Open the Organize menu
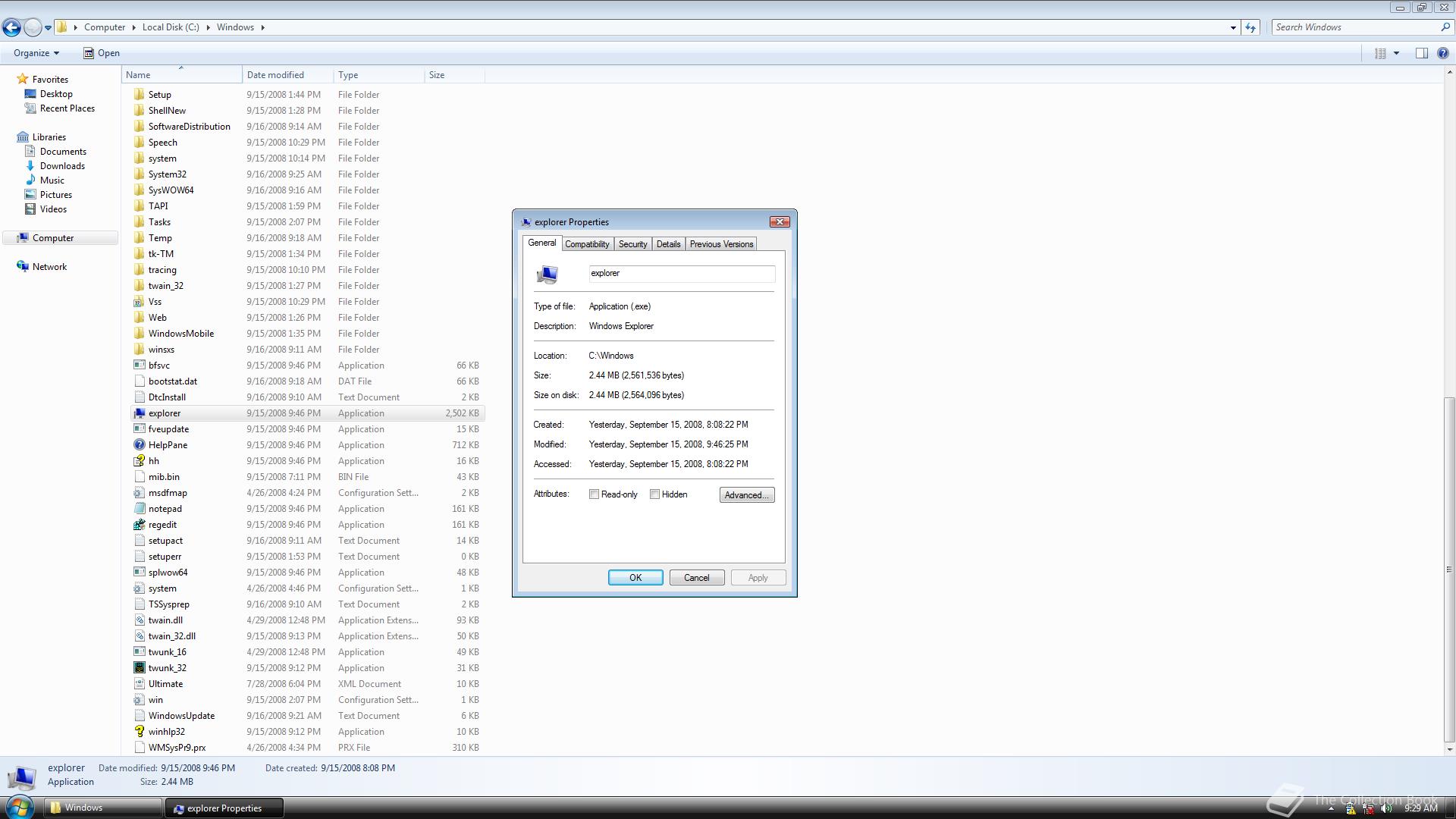This screenshot has width=1456, height=819. 36,53
